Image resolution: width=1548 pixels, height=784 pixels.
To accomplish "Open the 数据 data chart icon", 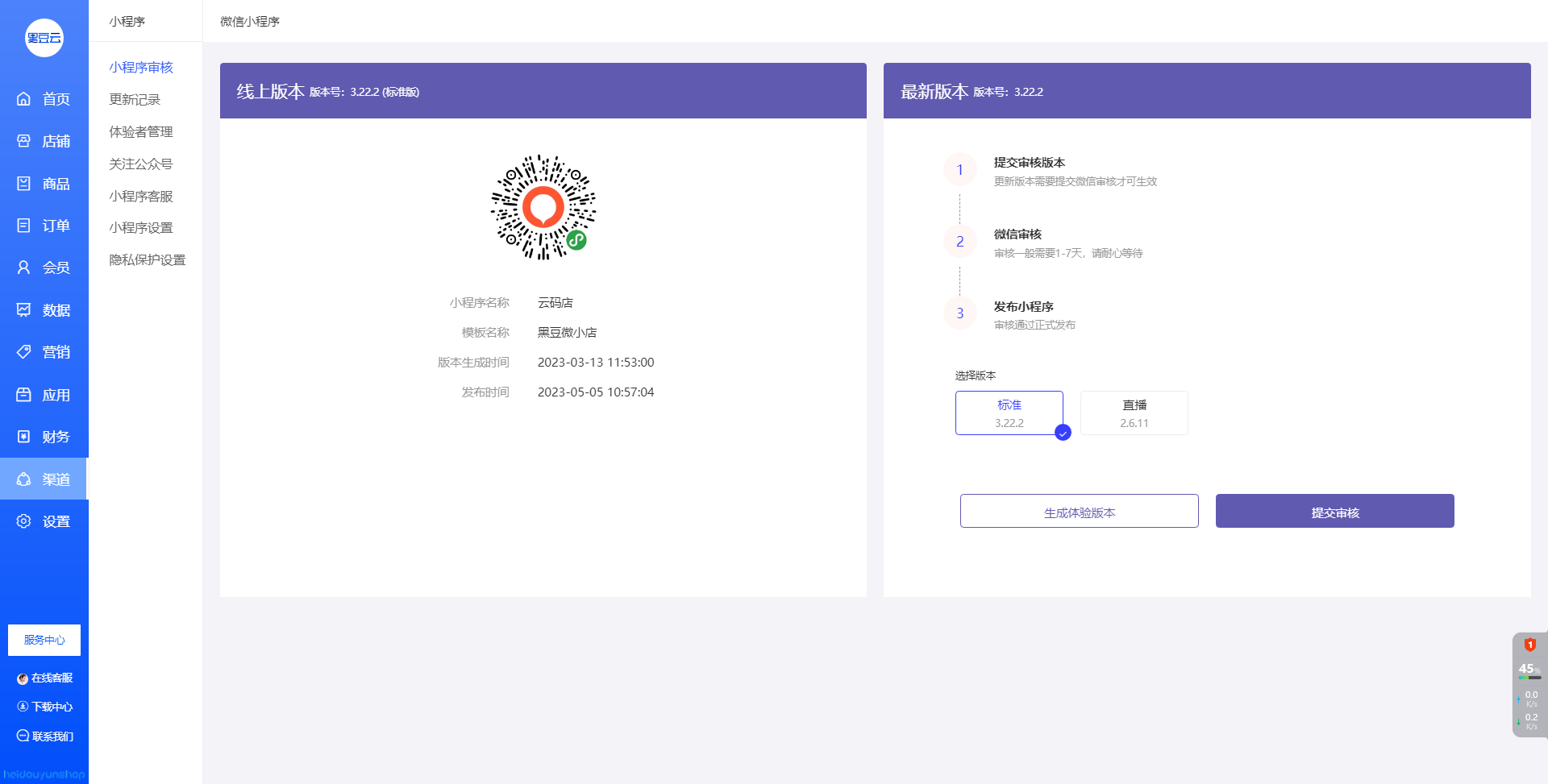I will click(x=24, y=310).
